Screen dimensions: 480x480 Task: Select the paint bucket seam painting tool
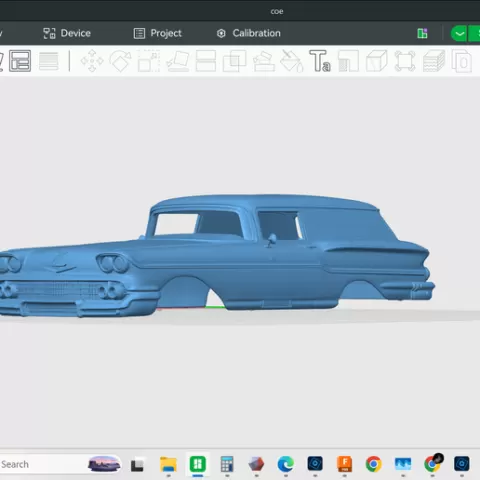coord(292,61)
